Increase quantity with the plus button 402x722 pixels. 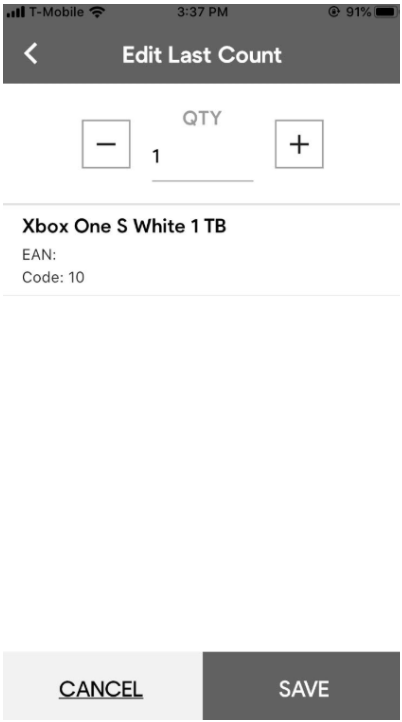click(299, 144)
